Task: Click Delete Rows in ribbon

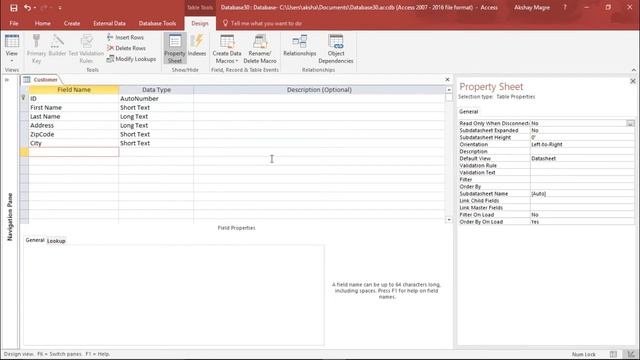Action: click(126, 48)
